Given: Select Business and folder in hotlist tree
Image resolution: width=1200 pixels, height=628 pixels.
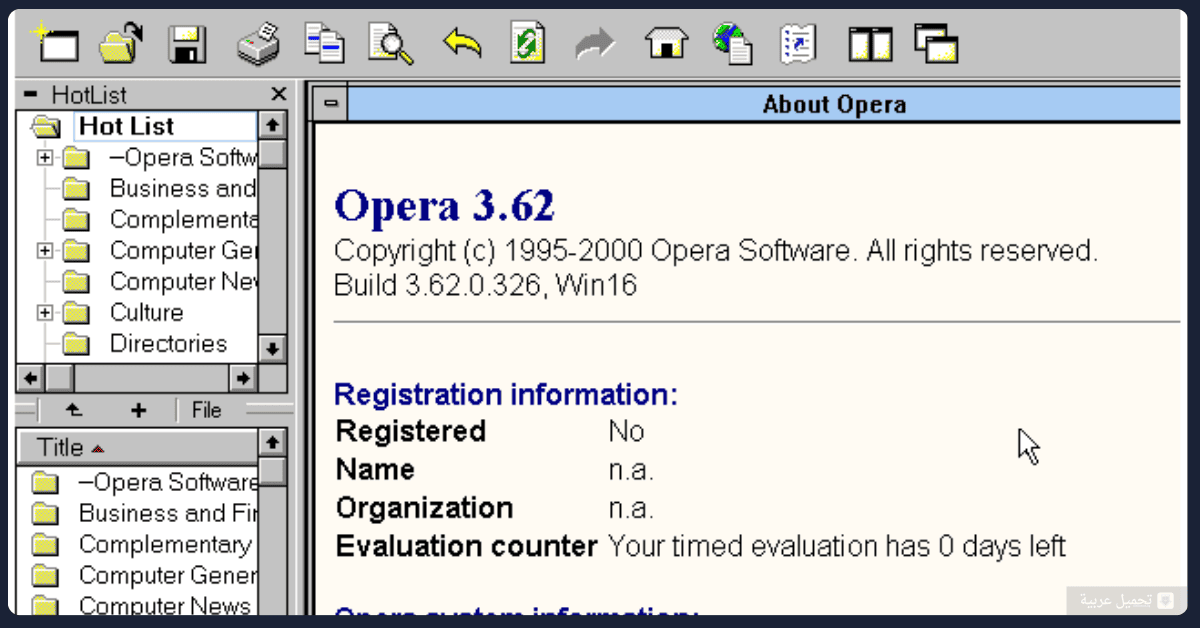Looking at the screenshot, I should pyautogui.click(x=182, y=189).
